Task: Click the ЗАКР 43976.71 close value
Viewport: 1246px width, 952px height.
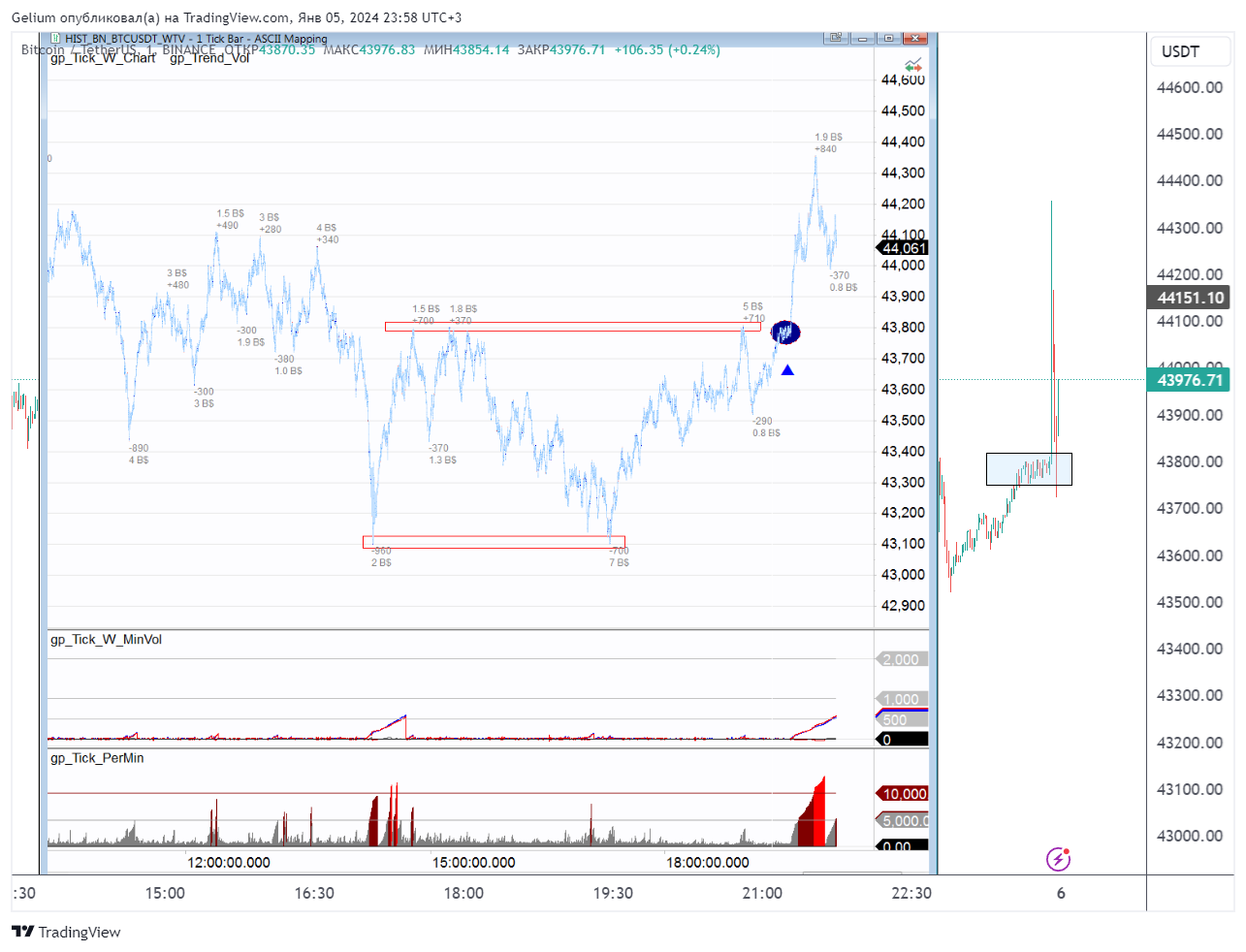Action: point(560,49)
